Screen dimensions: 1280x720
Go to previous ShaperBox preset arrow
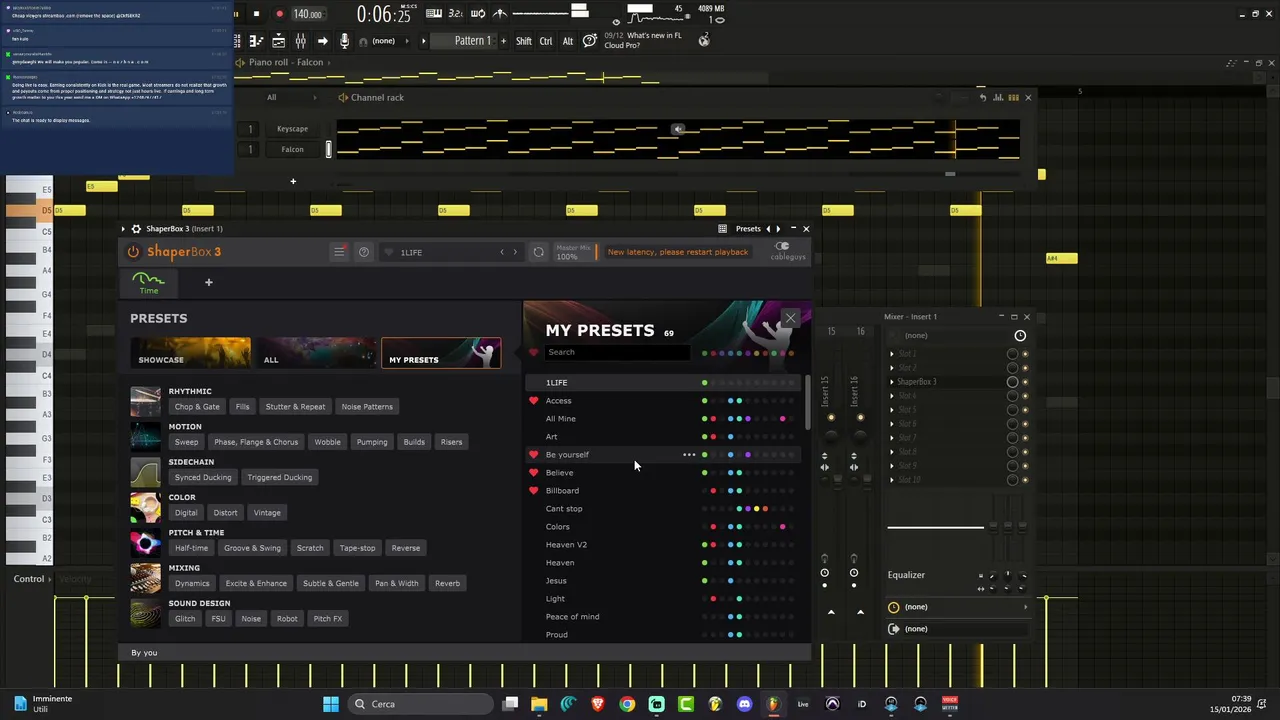(502, 252)
